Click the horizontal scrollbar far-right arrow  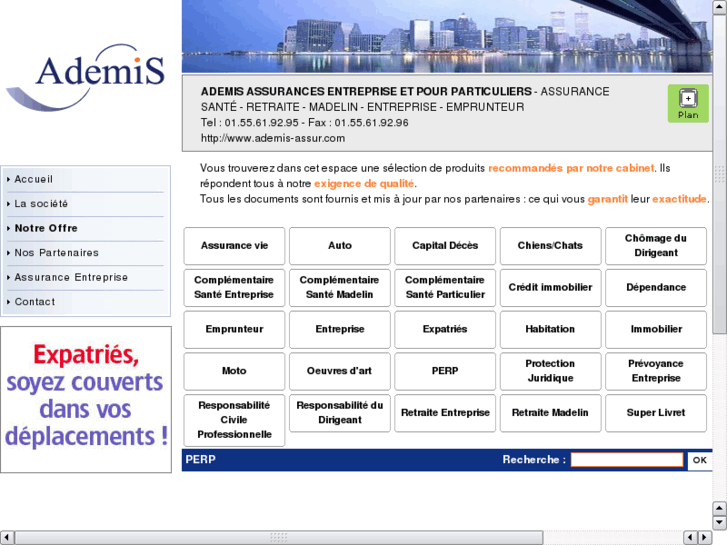705,538
